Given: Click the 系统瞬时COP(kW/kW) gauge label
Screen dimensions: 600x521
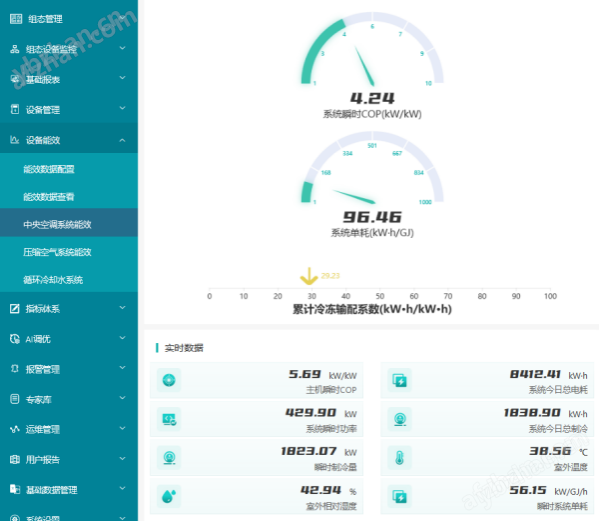Looking at the screenshot, I should point(372,114).
